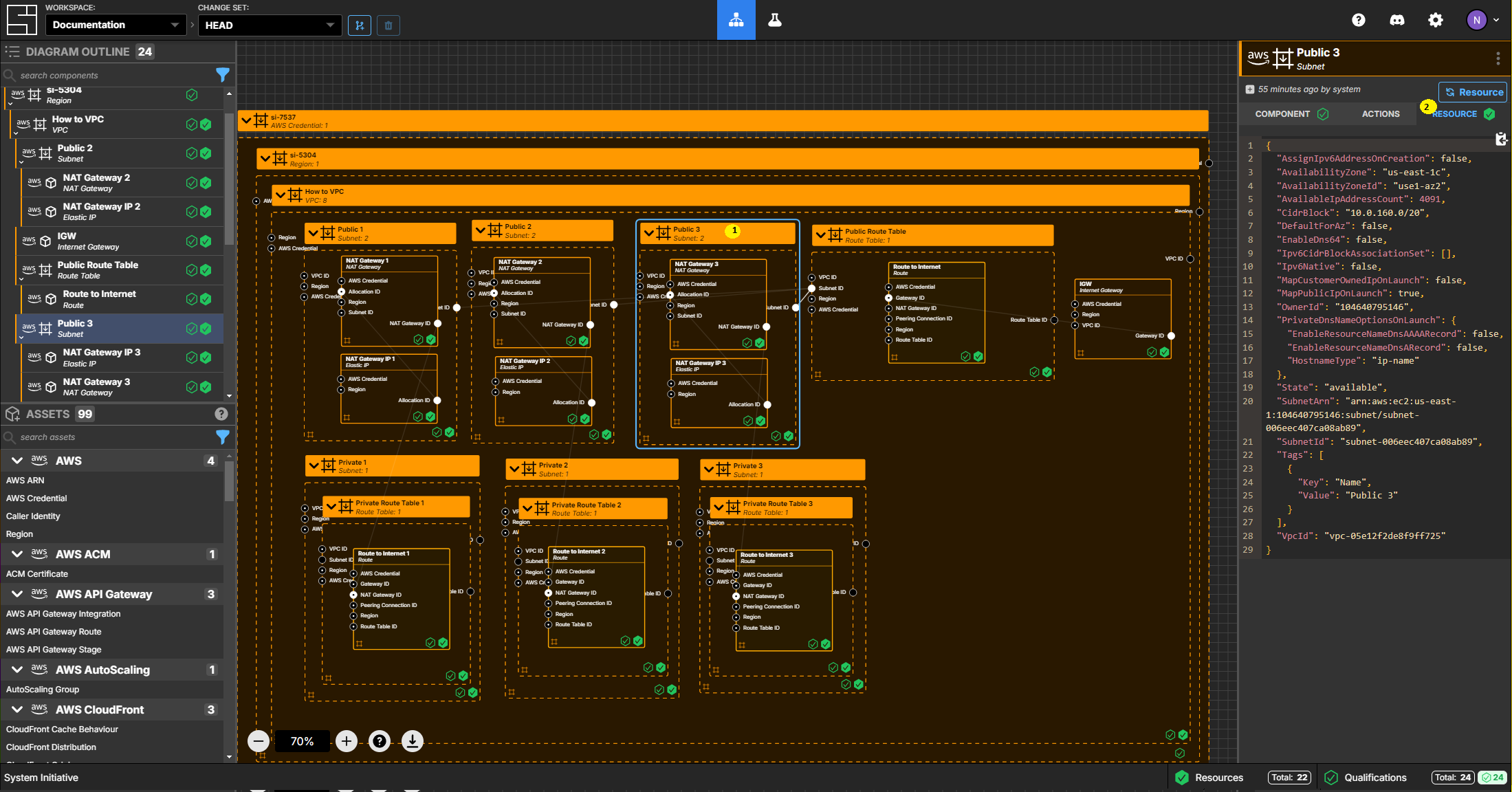Open the user profile avatar N

(x=1476, y=20)
